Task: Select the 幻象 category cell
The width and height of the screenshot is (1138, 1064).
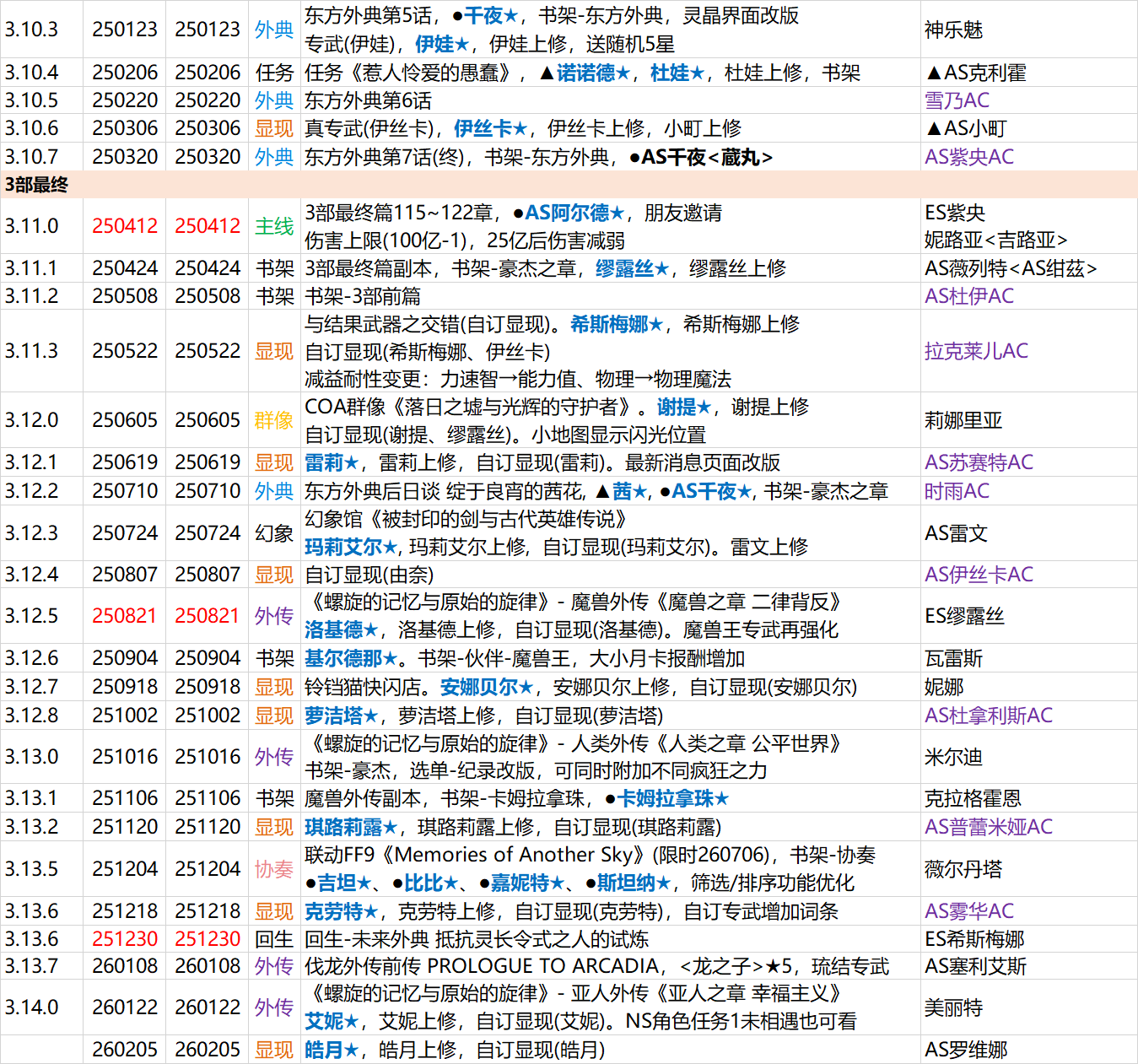Action: coord(274,533)
